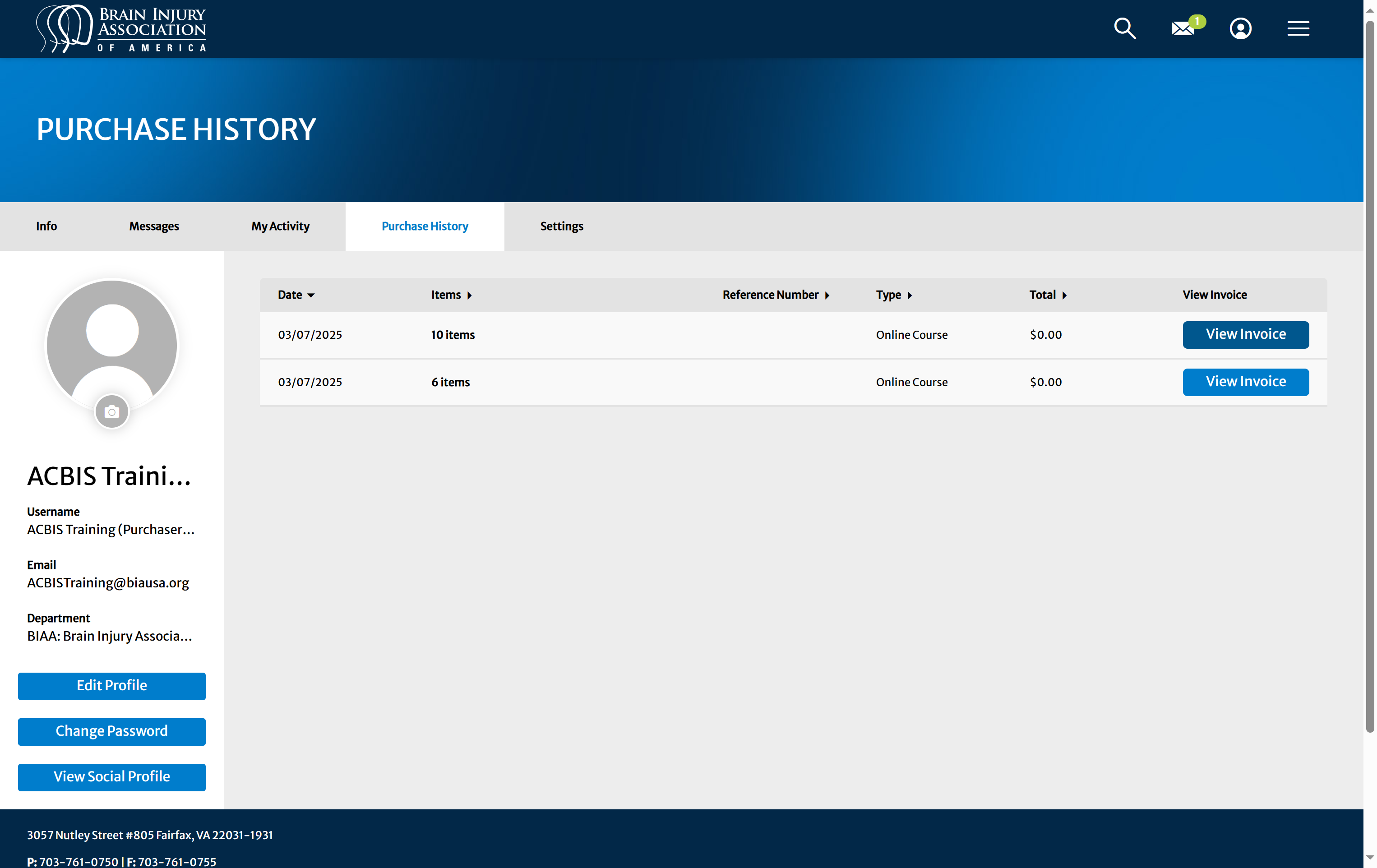Click the '10 items' entry
This screenshot has height=868, width=1377.
[453, 334]
